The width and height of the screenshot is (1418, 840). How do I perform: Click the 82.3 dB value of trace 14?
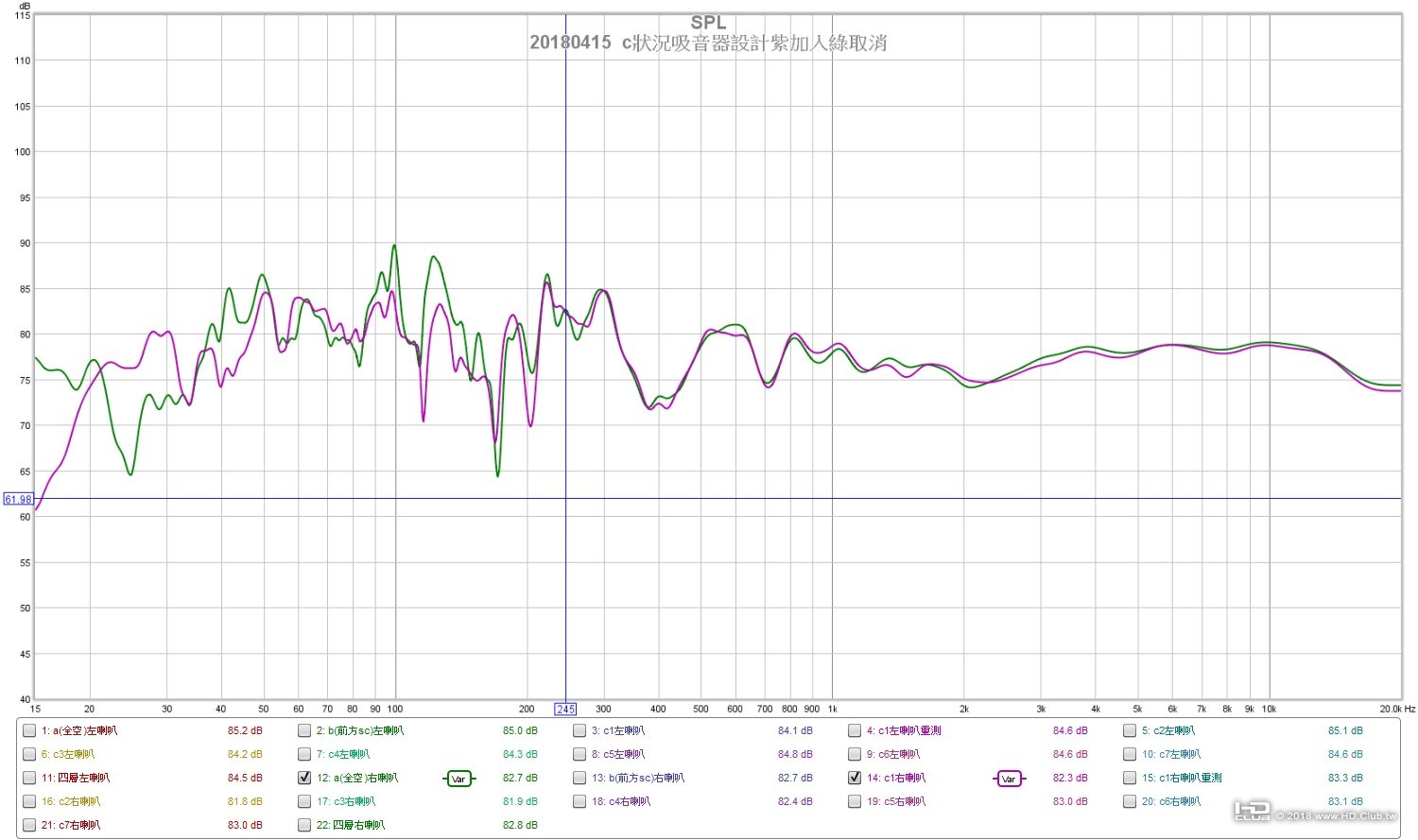point(1070,778)
